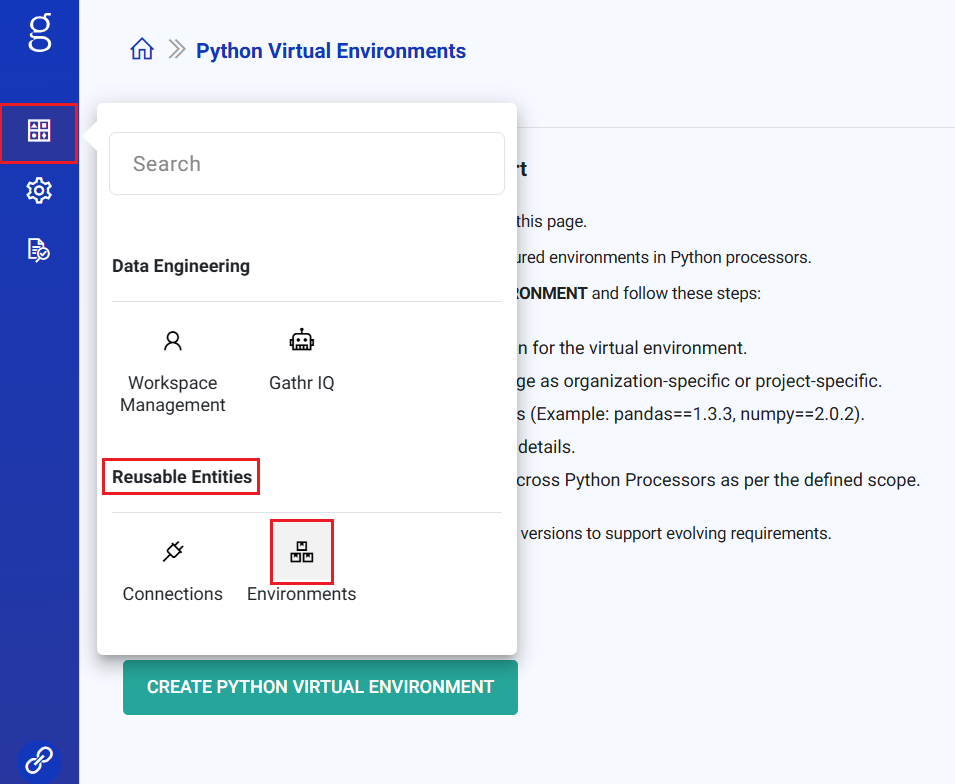Click the Workspace Management person icon
The height and width of the screenshot is (784, 955).
[173, 342]
